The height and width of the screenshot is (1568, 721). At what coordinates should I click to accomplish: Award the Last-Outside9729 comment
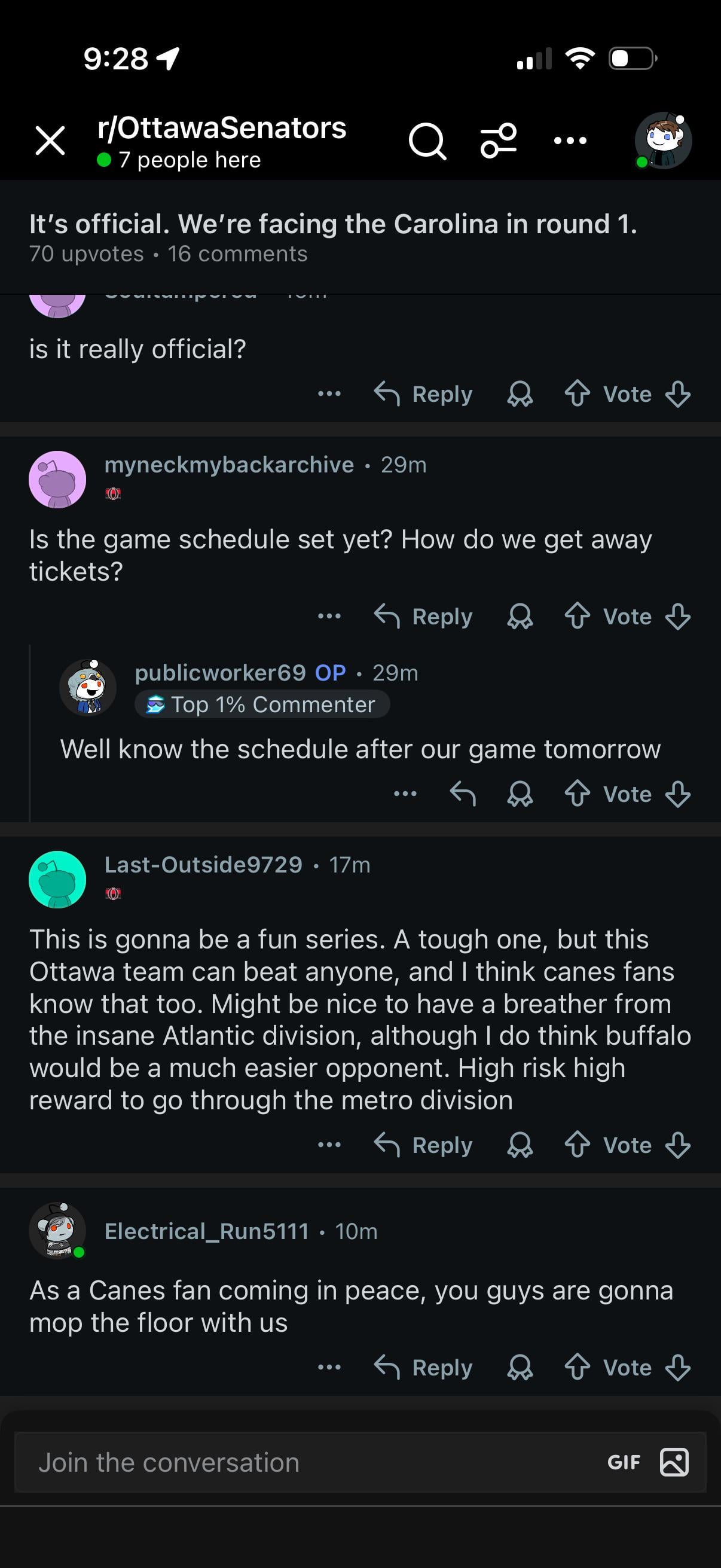pos(520,1145)
